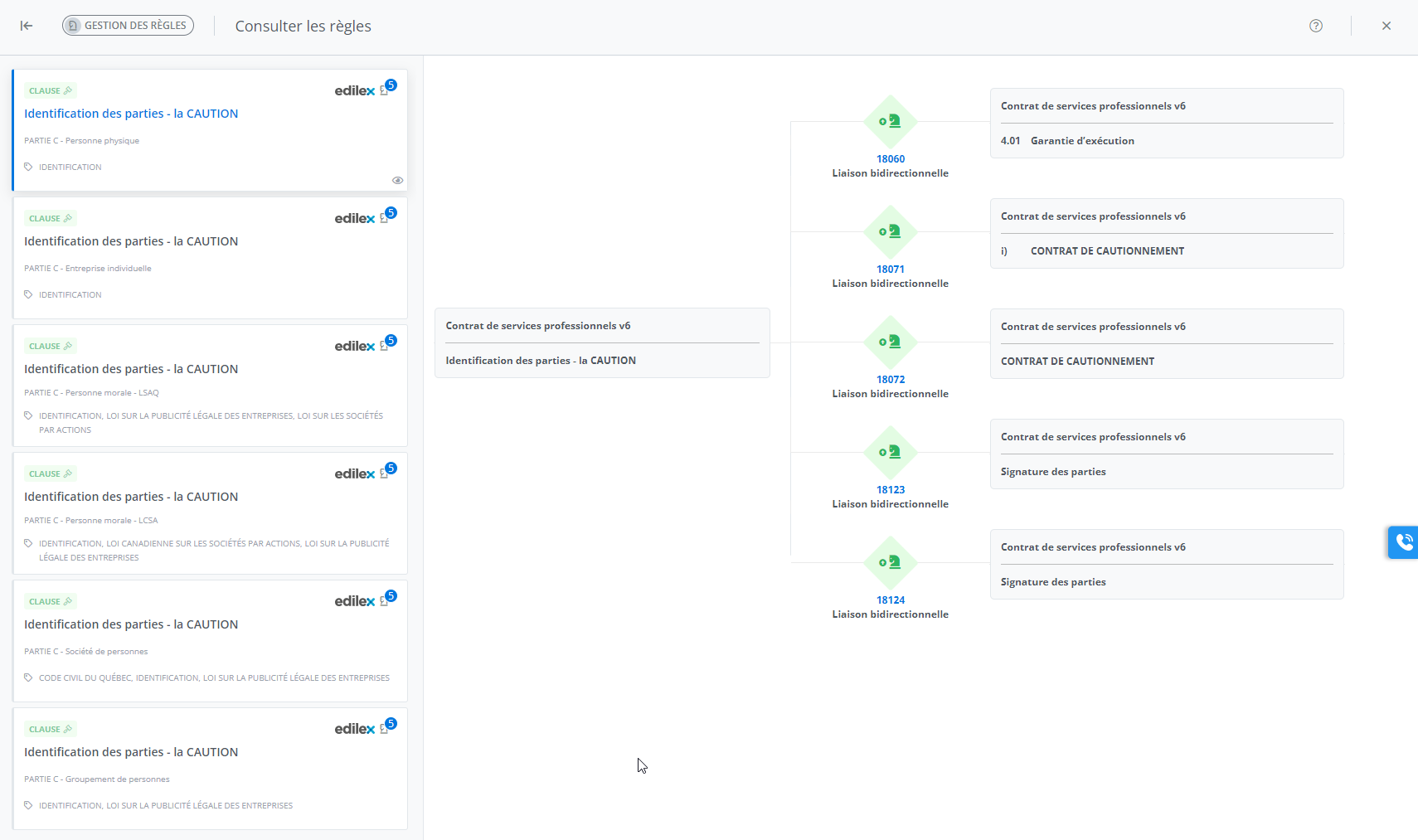This screenshot has height=840, width=1418.
Task: Open the Garantie d'exécution 4.01 target box
Action: pyautogui.click(x=1166, y=124)
